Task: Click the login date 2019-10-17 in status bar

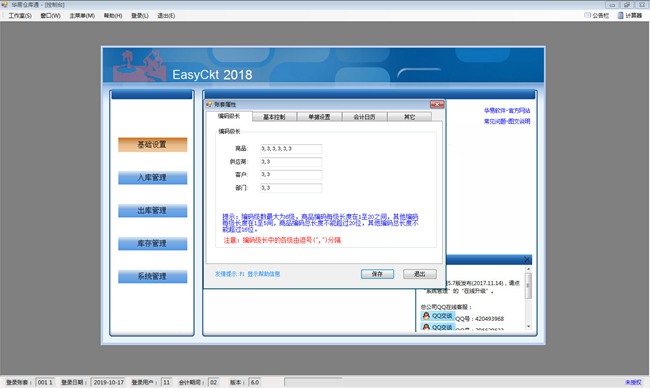Action: click(x=109, y=382)
